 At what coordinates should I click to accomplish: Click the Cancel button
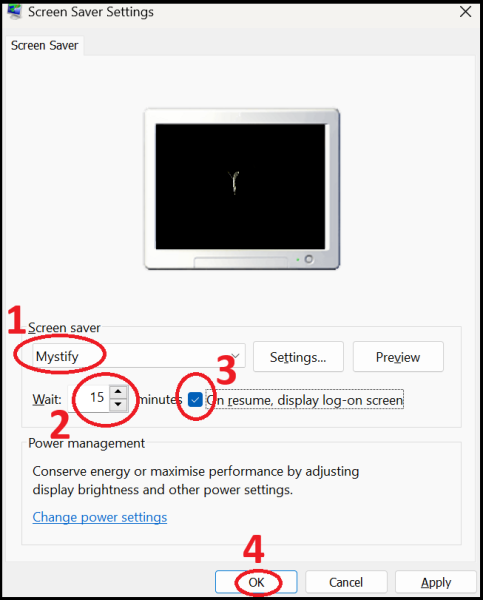(x=346, y=582)
